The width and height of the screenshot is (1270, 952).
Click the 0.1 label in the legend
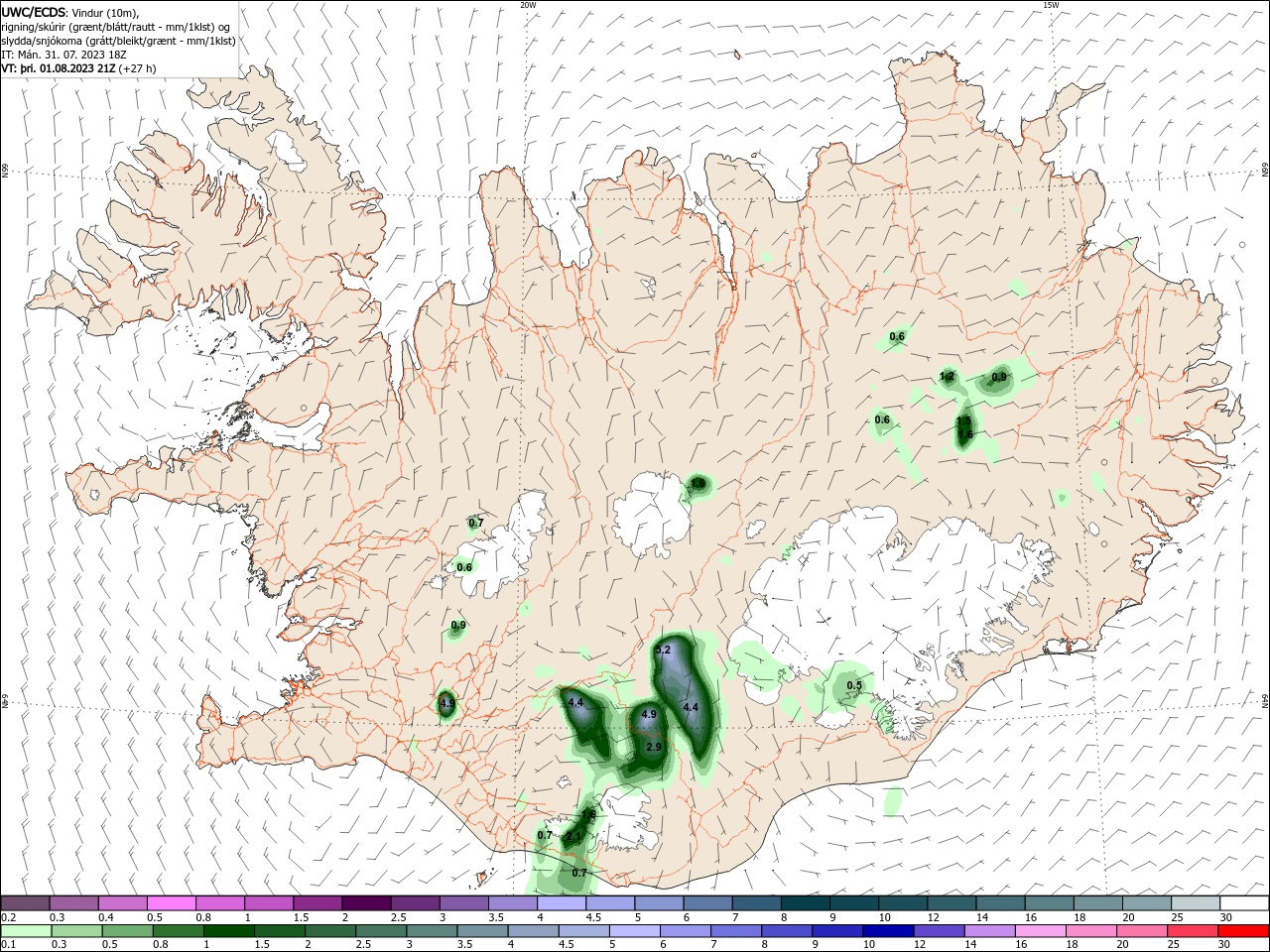coord(9,945)
